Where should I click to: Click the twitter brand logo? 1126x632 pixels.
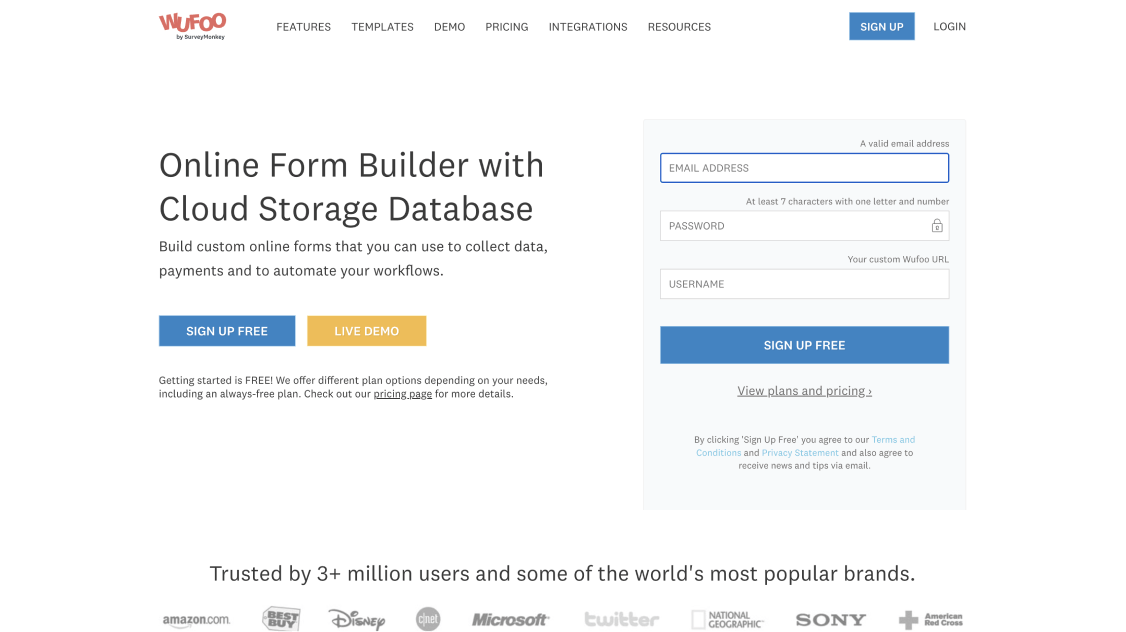pos(621,619)
